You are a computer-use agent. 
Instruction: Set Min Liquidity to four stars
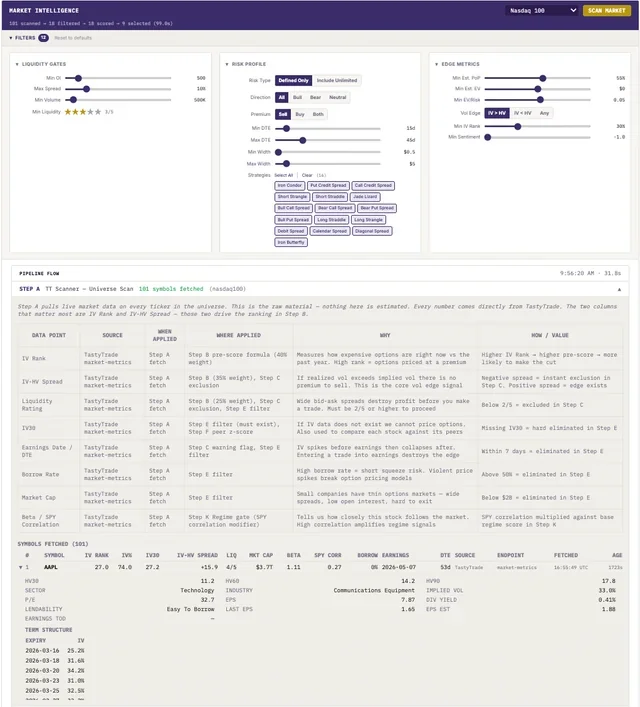(x=90, y=112)
